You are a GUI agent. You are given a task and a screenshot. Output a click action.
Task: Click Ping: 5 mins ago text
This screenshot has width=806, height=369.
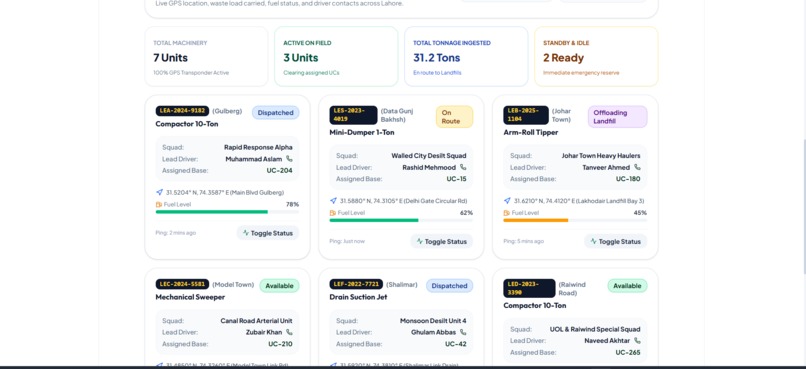(x=524, y=241)
